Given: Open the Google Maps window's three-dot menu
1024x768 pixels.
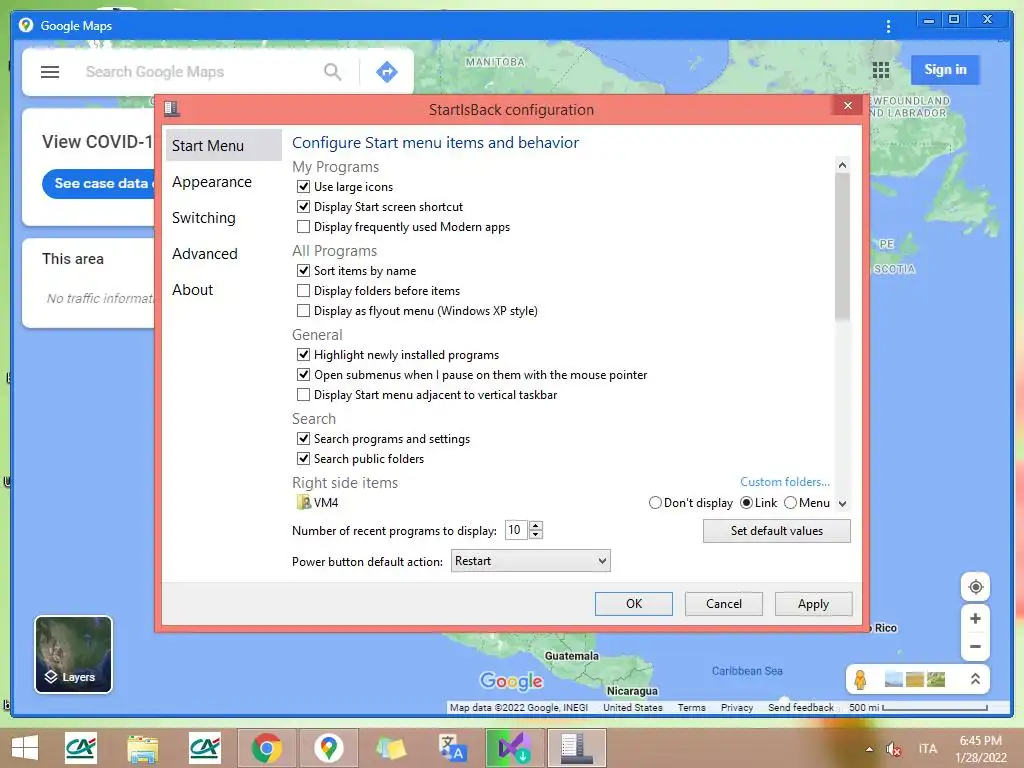Looking at the screenshot, I should pyautogui.click(x=888, y=26).
